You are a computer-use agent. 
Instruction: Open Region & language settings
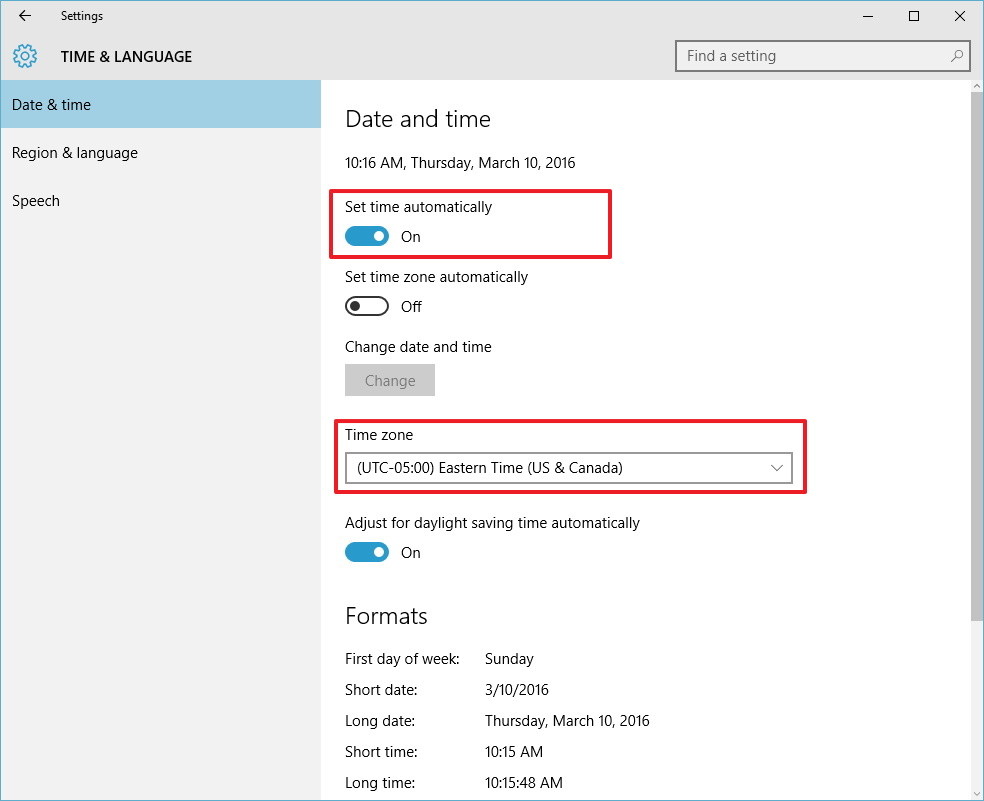point(74,152)
